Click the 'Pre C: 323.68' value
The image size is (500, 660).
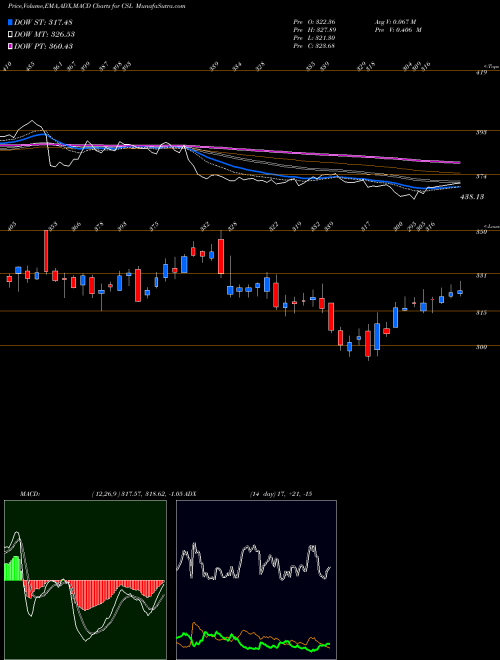pos(314,46)
